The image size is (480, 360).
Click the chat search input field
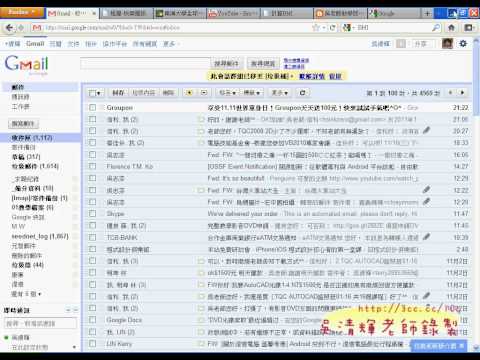point(40,323)
